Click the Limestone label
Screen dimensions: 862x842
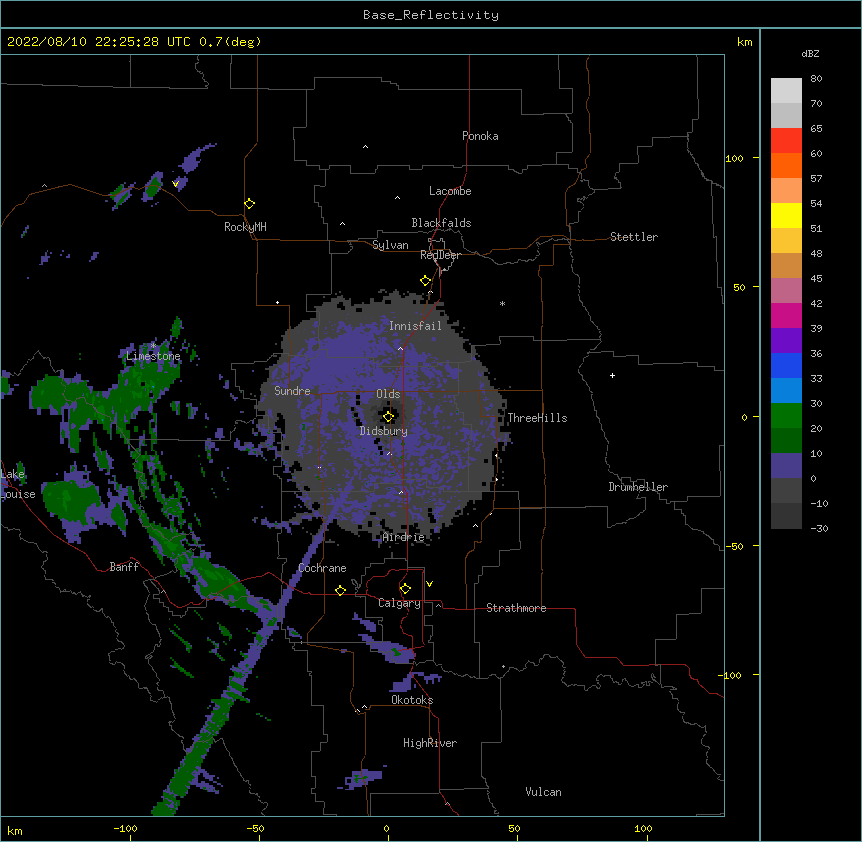pos(153,356)
